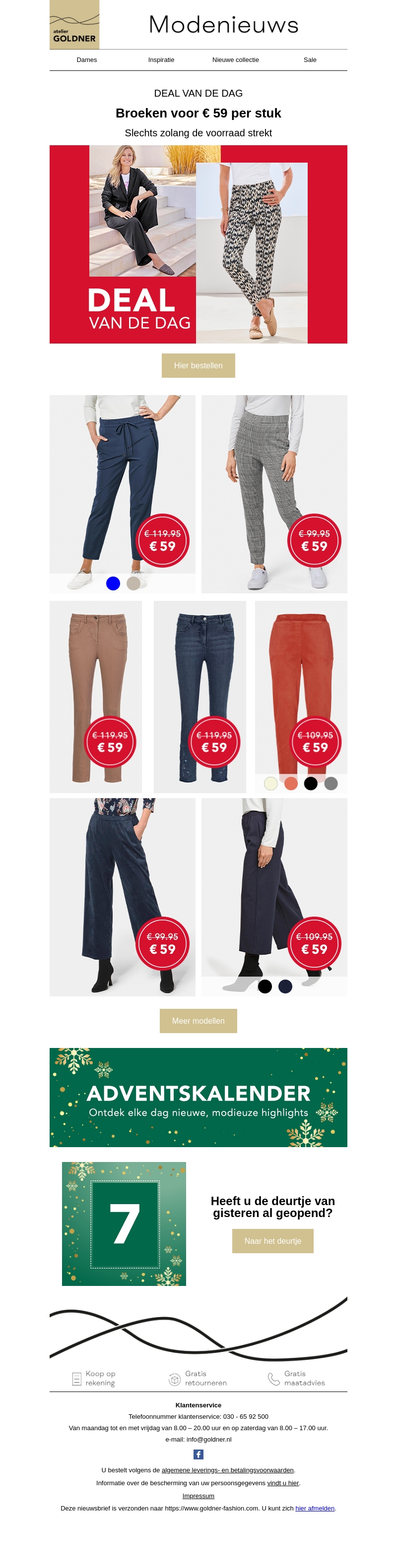Open the Dames menu item

86,59
